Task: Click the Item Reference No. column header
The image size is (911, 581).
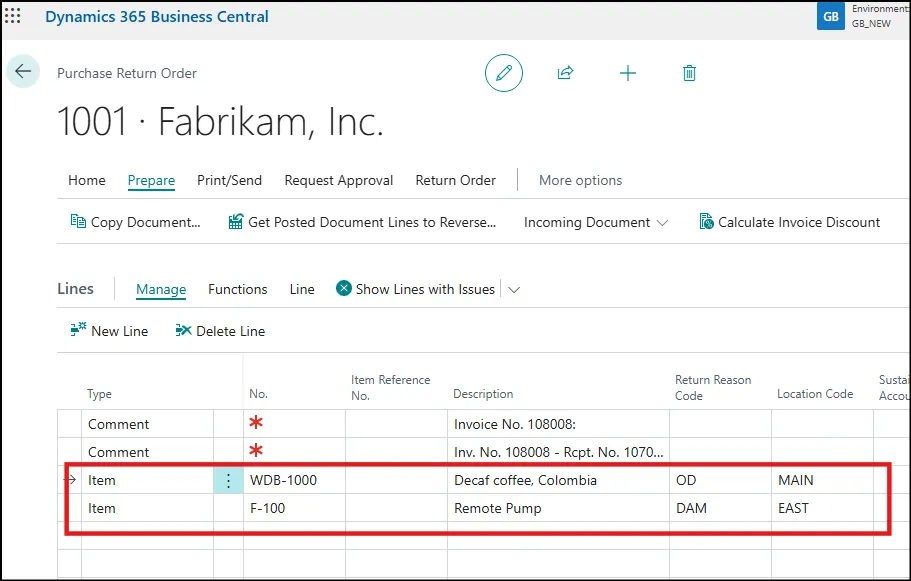Action: (390, 388)
